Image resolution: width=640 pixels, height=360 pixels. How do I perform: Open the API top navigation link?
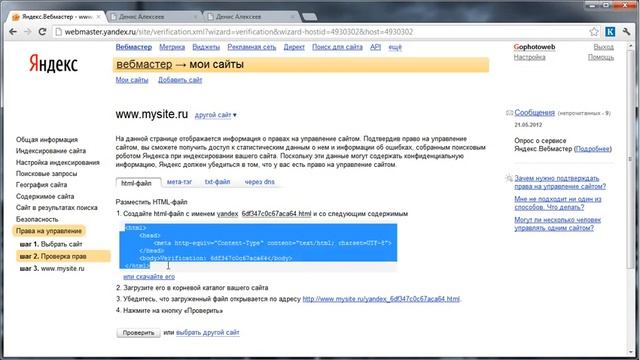(375, 47)
